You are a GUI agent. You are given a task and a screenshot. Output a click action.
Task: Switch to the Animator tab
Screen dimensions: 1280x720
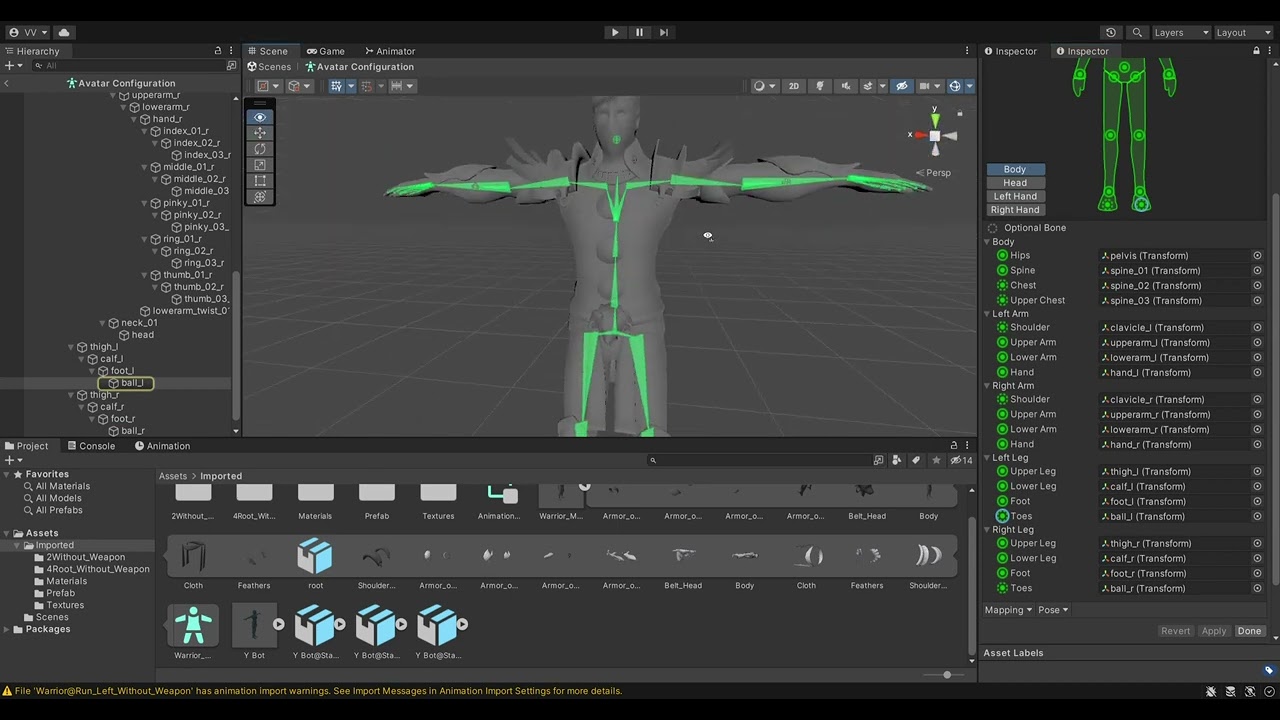390,51
